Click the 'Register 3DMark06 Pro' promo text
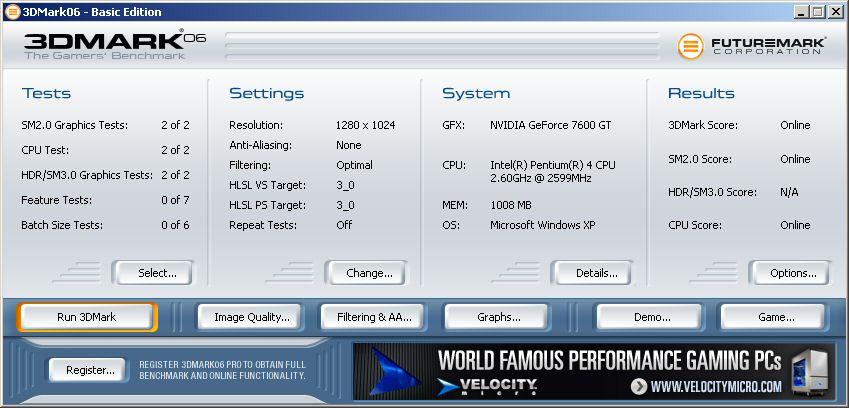The image size is (849, 408). (x=223, y=370)
